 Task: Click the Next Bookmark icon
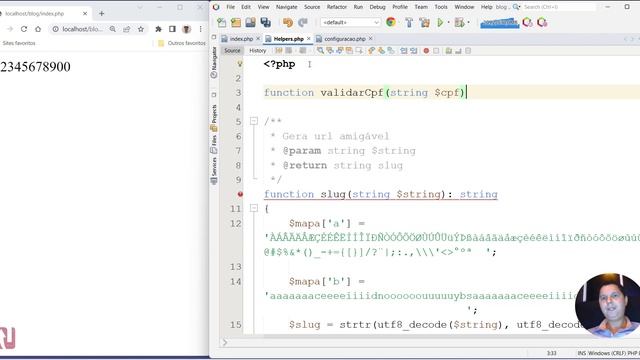pos(381,51)
